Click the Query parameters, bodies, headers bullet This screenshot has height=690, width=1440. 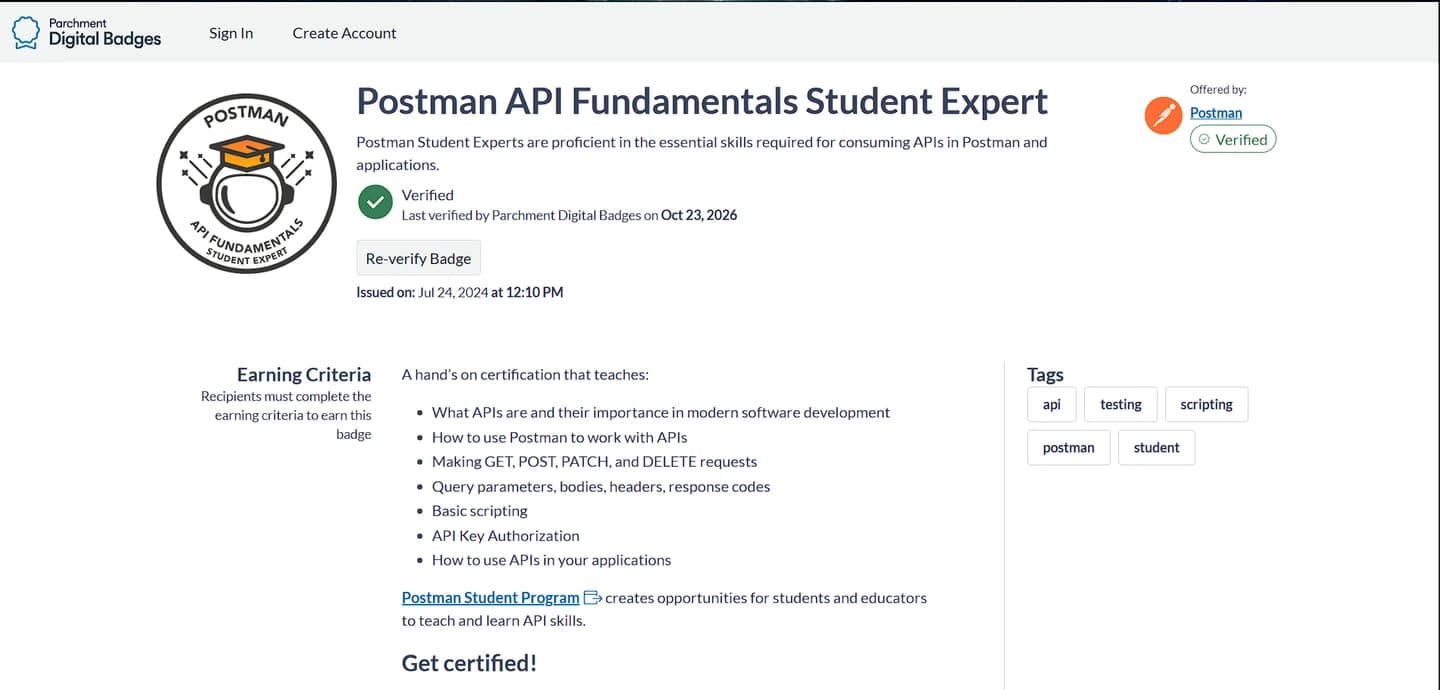(x=601, y=487)
